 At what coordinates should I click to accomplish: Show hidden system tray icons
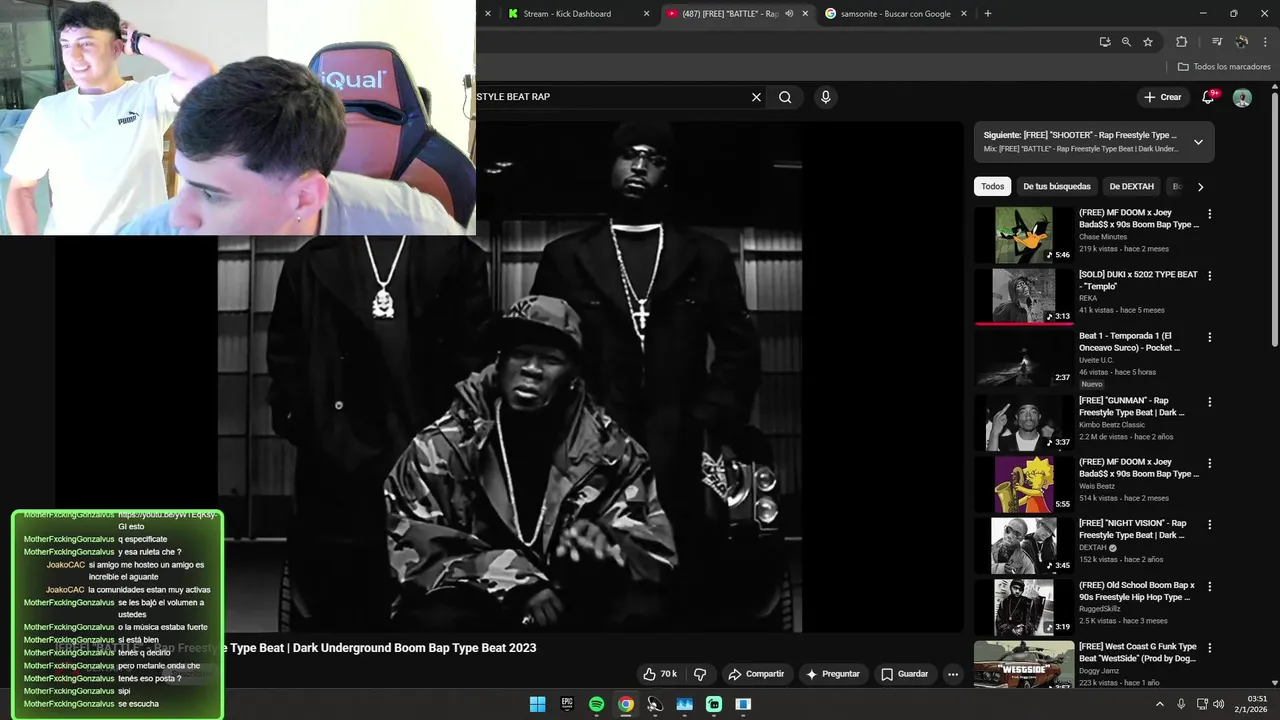[x=1160, y=704]
